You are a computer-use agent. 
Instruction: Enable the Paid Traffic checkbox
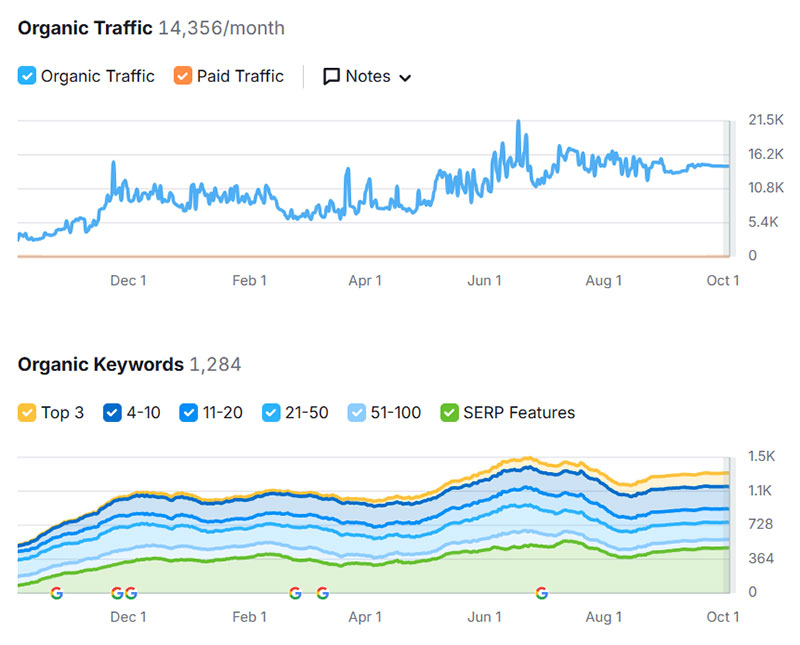(183, 76)
